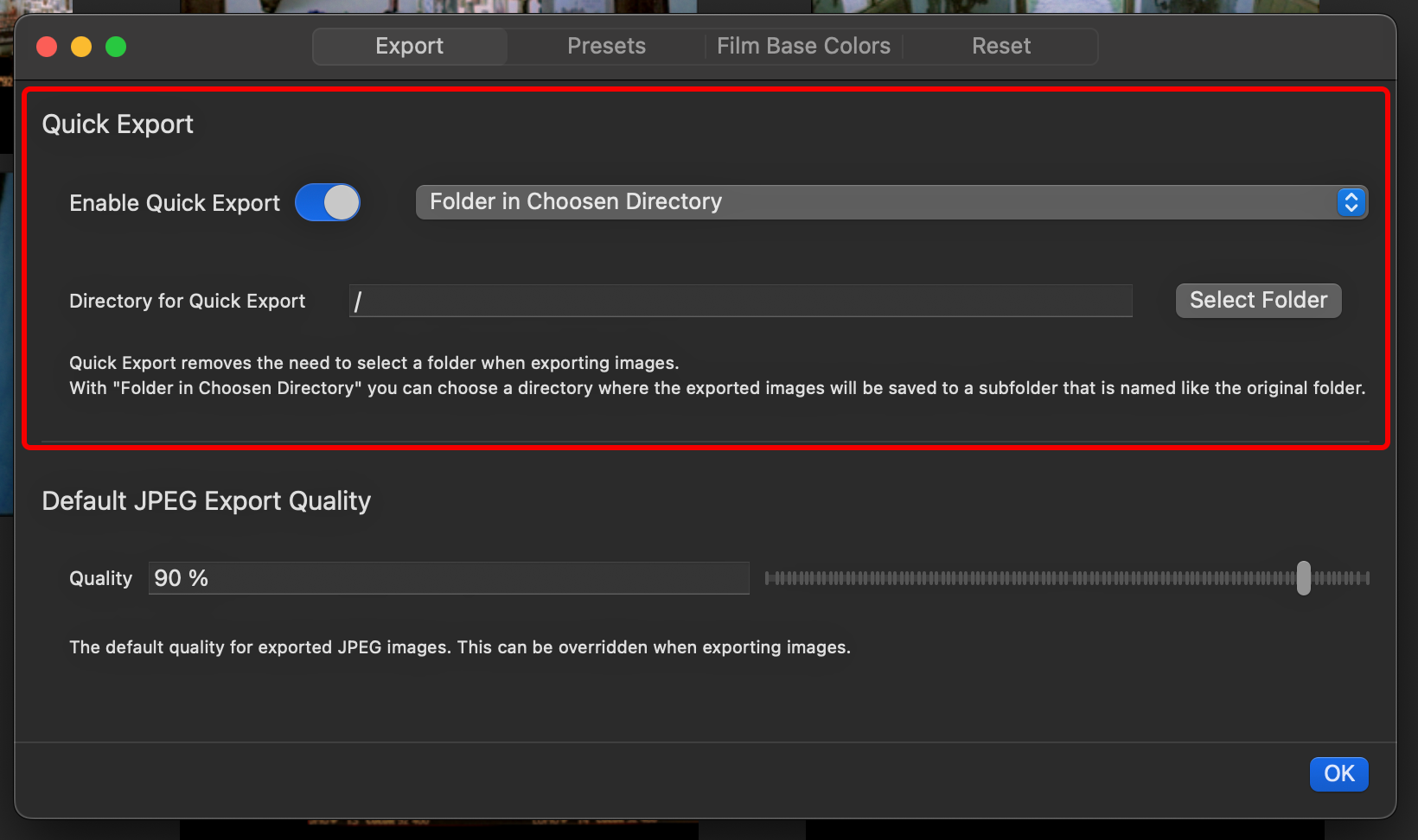Click the green zoom window control
This screenshot has height=840, width=1418.
coord(115,47)
